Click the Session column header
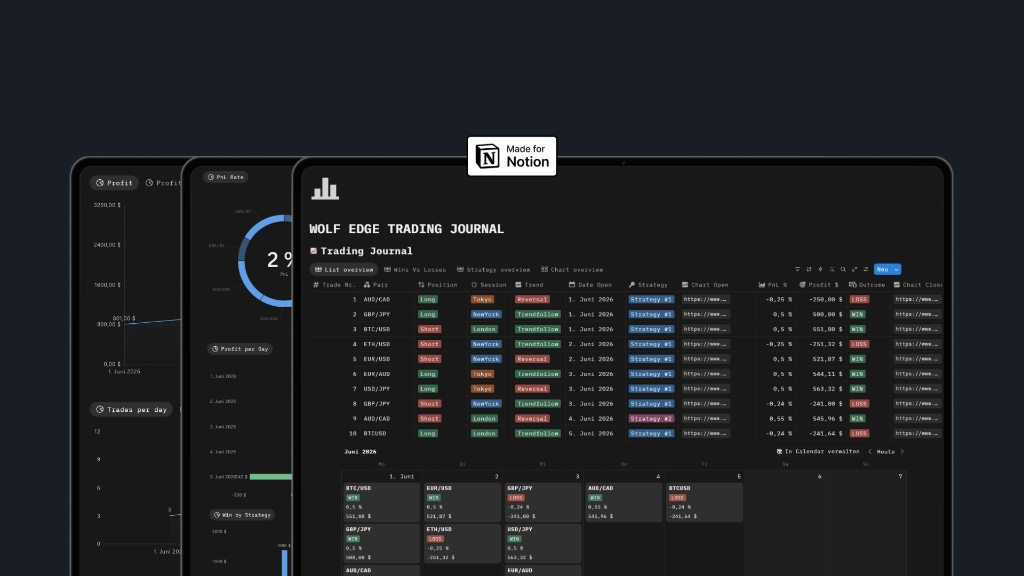 [x=488, y=285]
